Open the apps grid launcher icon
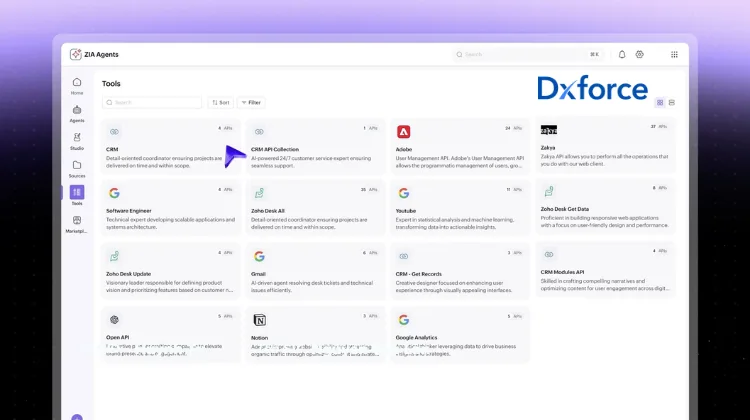This screenshot has width=750, height=420. 674,55
